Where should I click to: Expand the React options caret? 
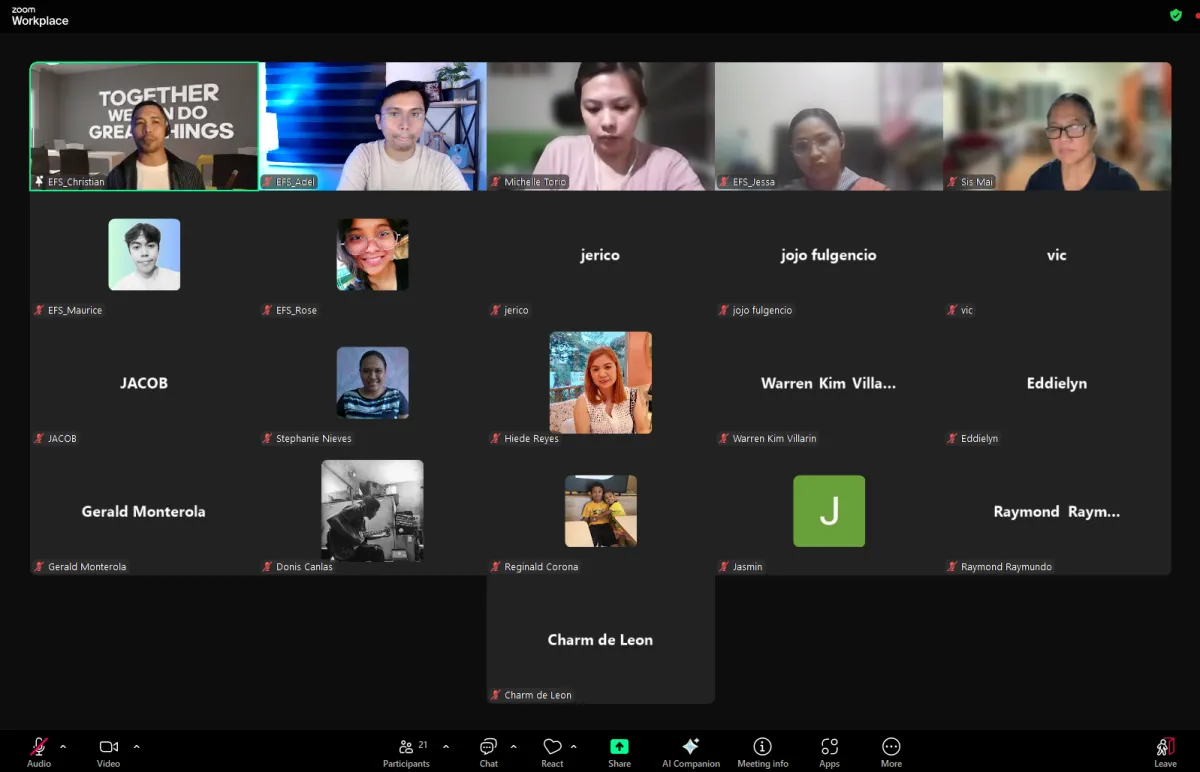click(x=573, y=746)
